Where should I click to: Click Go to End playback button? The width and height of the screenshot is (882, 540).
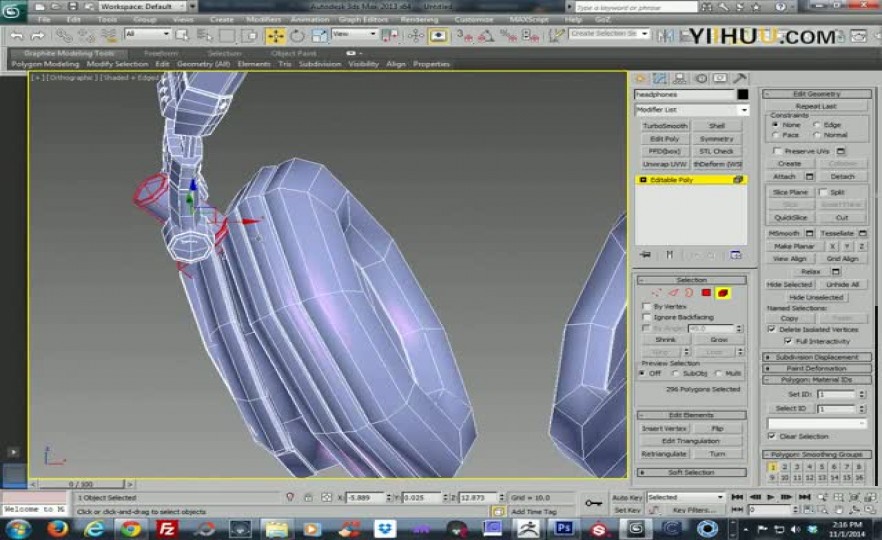[805, 497]
